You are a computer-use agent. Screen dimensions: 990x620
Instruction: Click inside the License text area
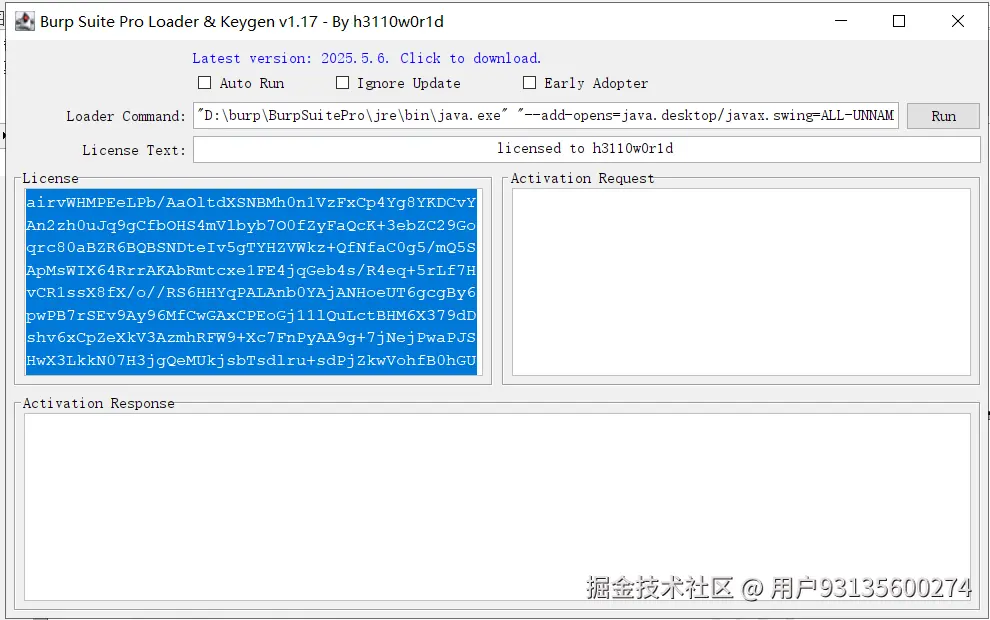coord(251,282)
